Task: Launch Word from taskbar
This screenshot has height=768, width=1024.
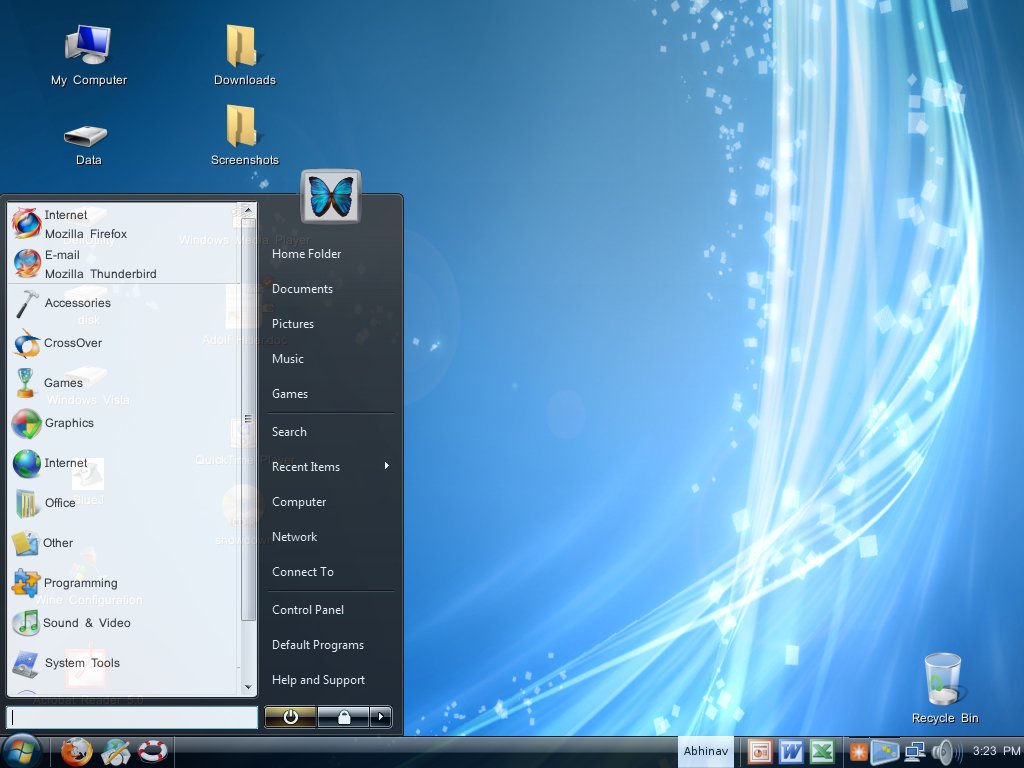Action: click(791, 752)
